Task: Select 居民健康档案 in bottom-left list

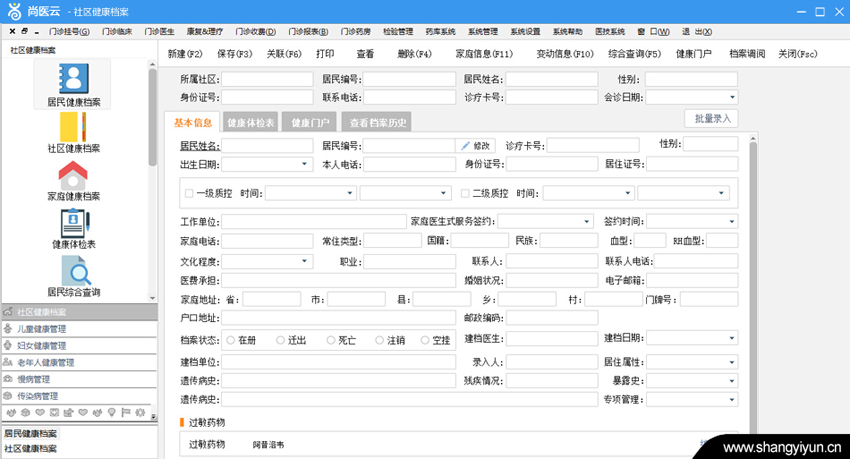Action: click(30, 434)
